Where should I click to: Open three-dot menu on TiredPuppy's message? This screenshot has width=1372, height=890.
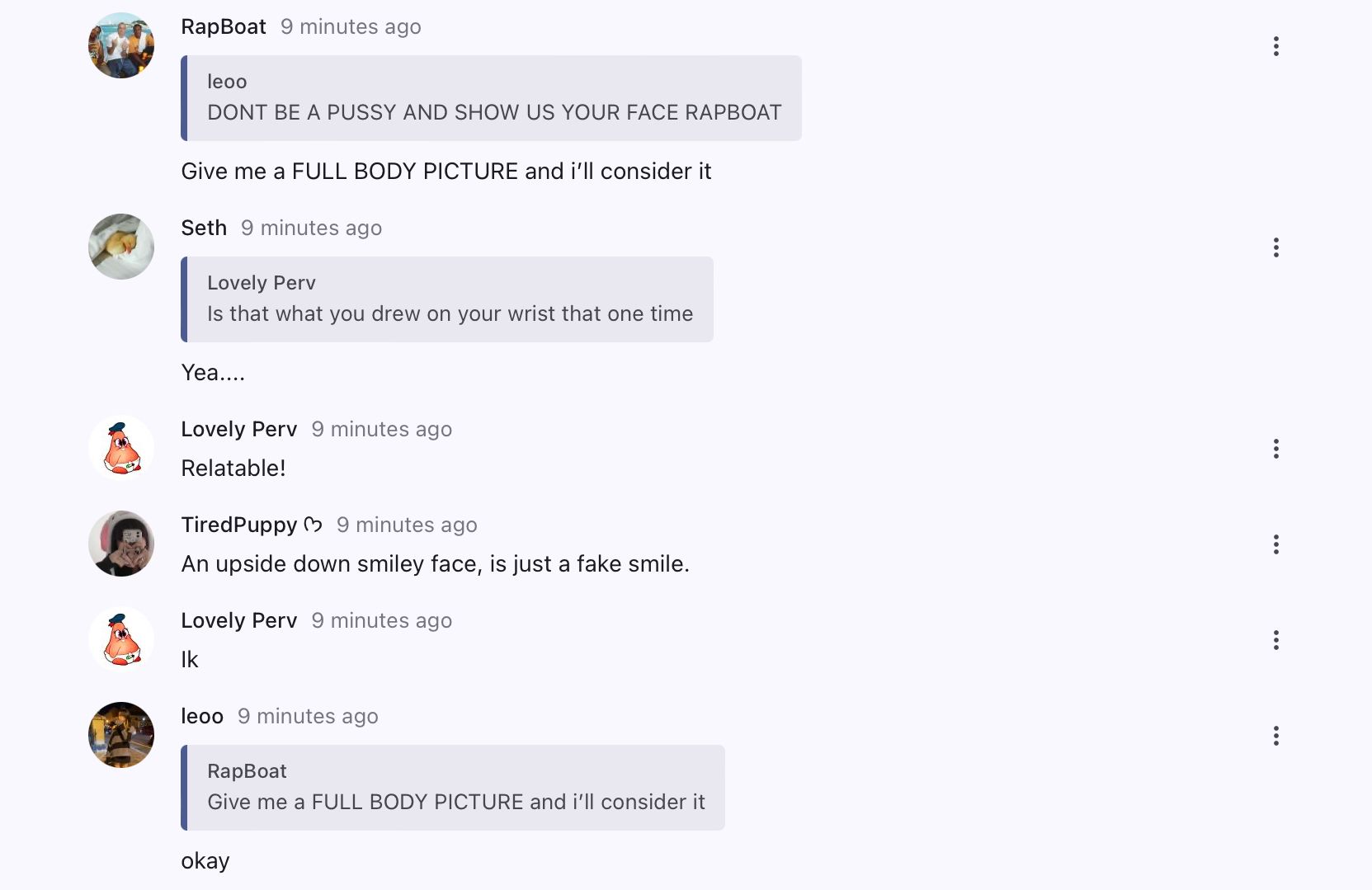coord(1275,544)
